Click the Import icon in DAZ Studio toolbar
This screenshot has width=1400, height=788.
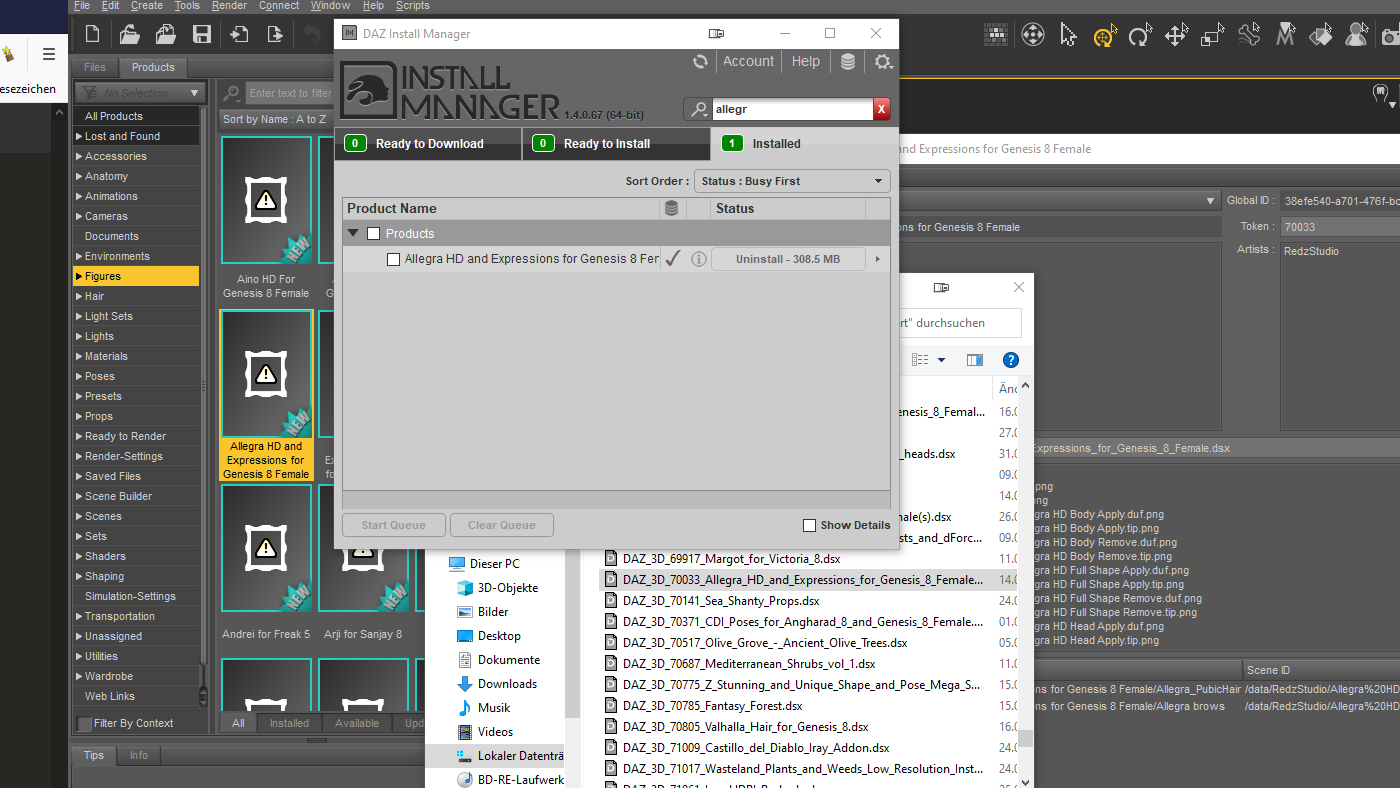[239, 35]
